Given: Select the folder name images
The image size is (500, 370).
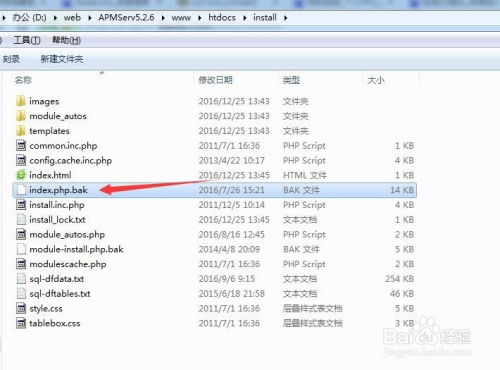Looking at the screenshot, I should 44,101.
